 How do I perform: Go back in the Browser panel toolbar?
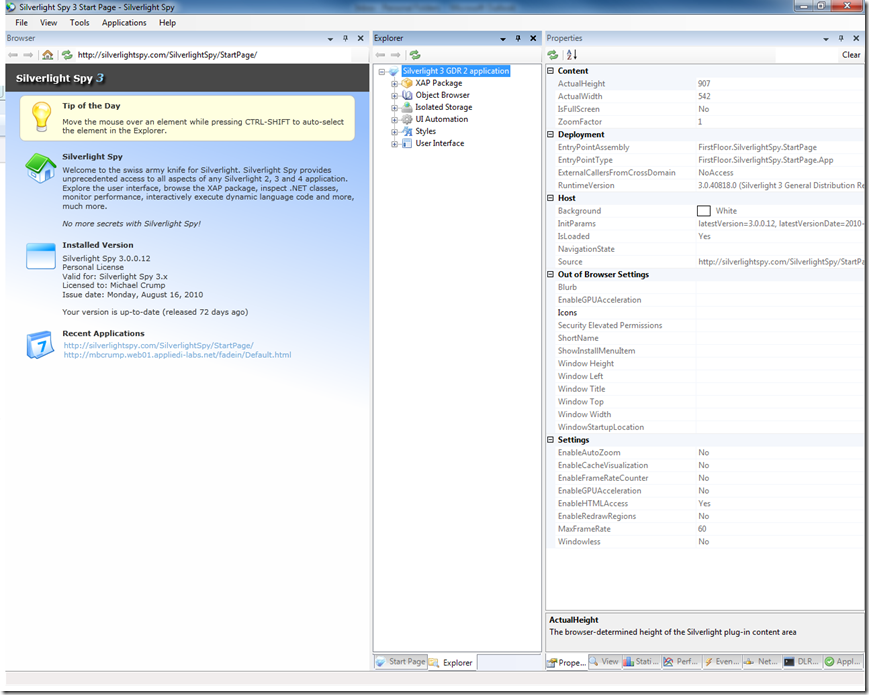click(x=13, y=55)
